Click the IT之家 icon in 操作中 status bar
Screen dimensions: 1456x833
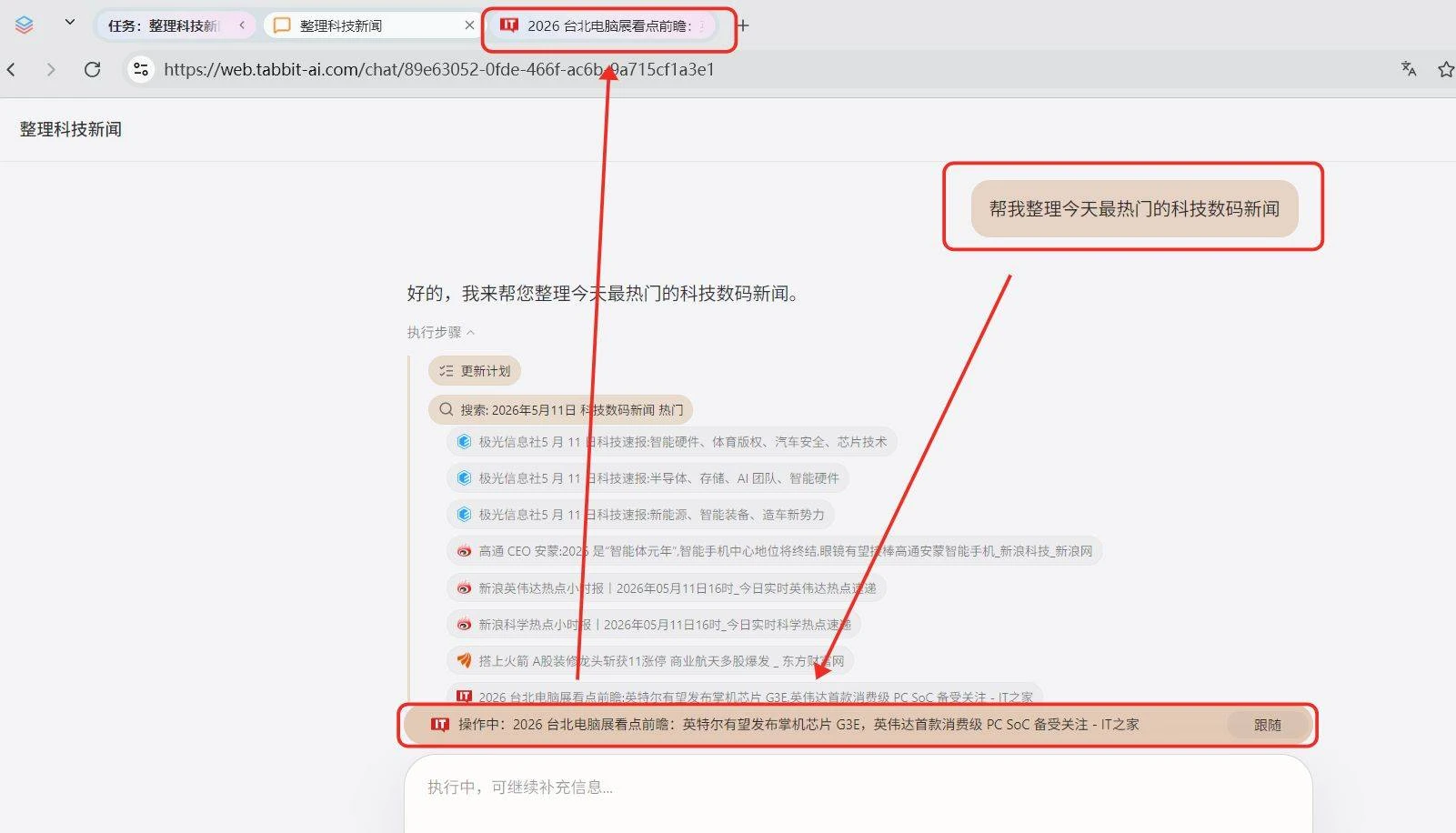coord(440,725)
